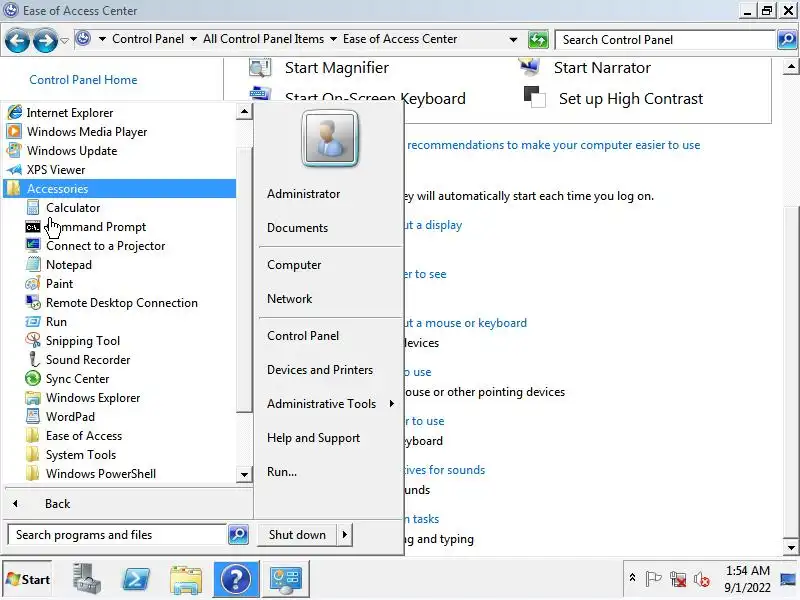Click Set up High Contrast
Screen dimensions: 800x600
(631, 98)
